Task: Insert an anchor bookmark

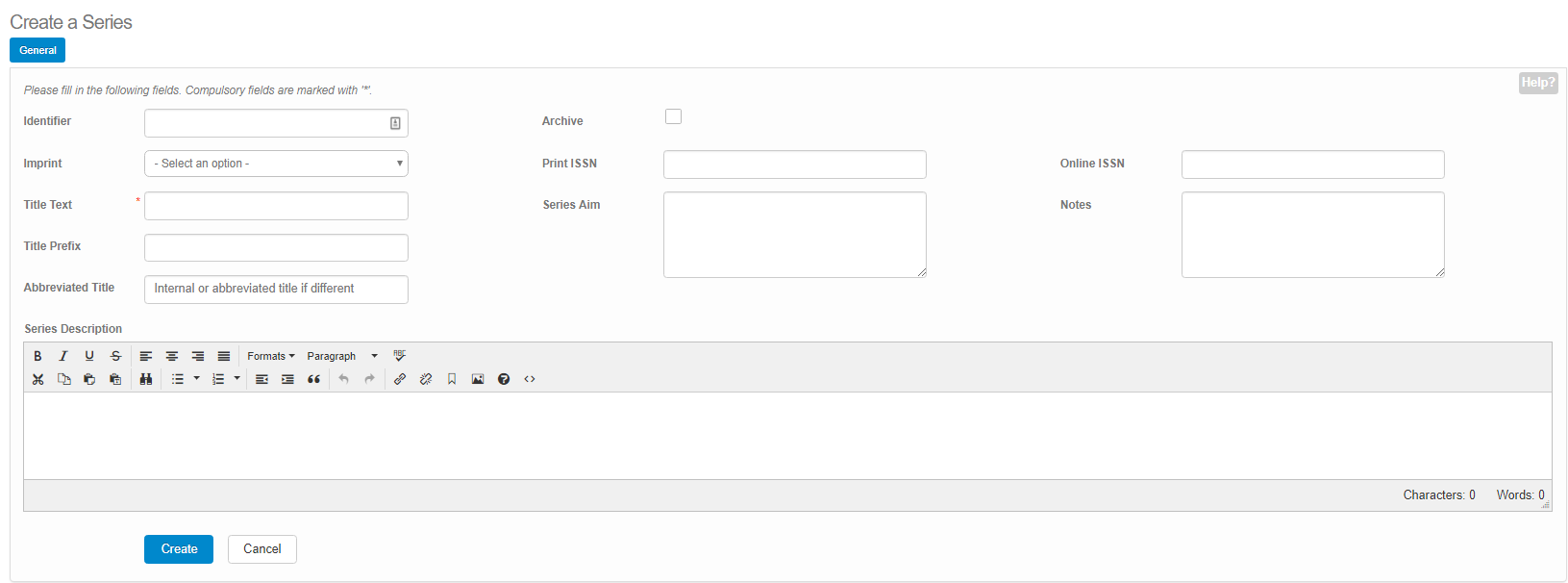Action: [452, 379]
